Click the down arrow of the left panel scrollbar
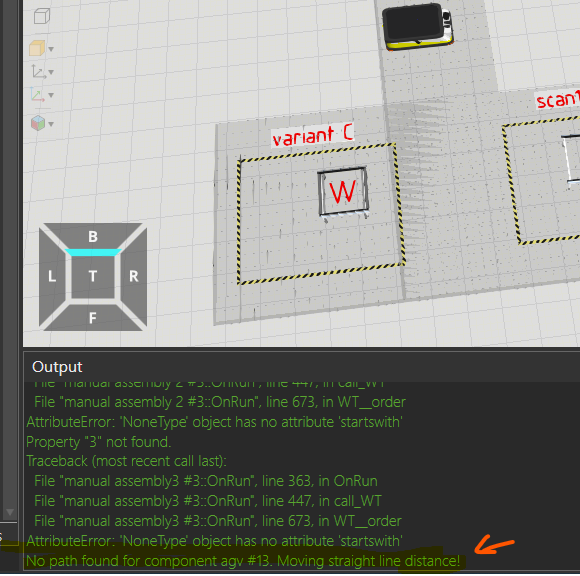The image size is (580, 576). coord(10,512)
